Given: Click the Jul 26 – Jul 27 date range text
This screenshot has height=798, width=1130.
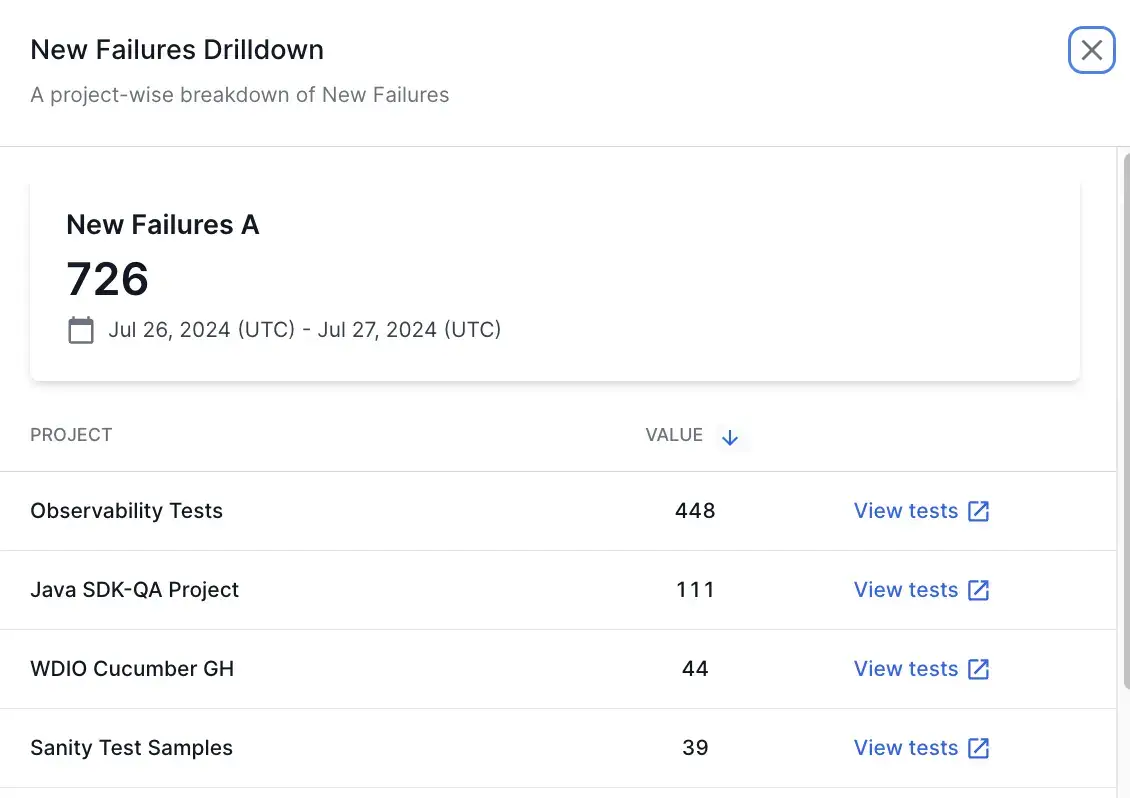Looking at the screenshot, I should click(x=304, y=330).
